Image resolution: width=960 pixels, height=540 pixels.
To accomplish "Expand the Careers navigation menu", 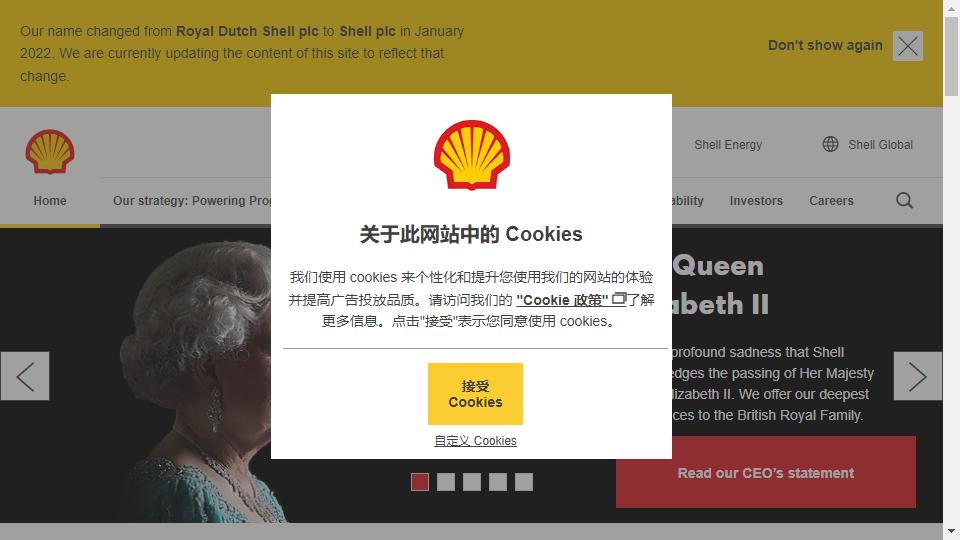I will 831,201.
